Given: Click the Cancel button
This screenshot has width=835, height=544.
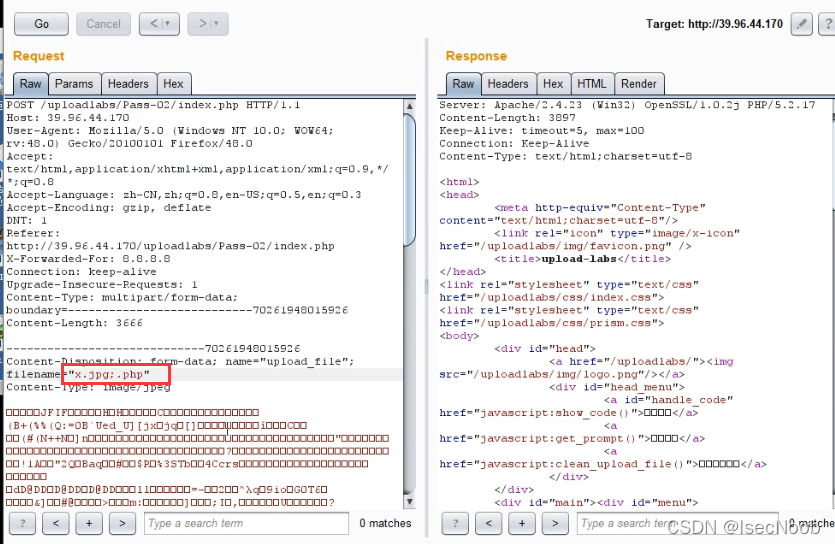Looking at the screenshot, I should (103, 24).
